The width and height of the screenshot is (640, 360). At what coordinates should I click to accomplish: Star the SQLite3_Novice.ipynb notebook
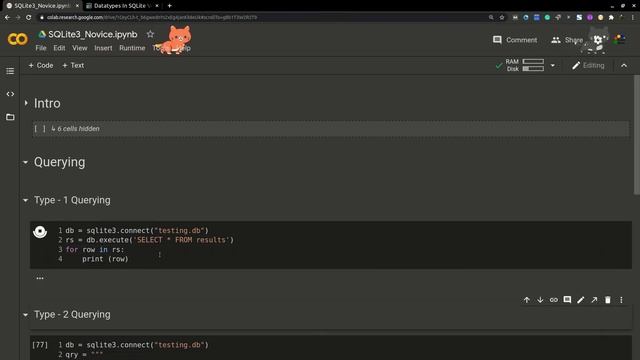click(150, 34)
